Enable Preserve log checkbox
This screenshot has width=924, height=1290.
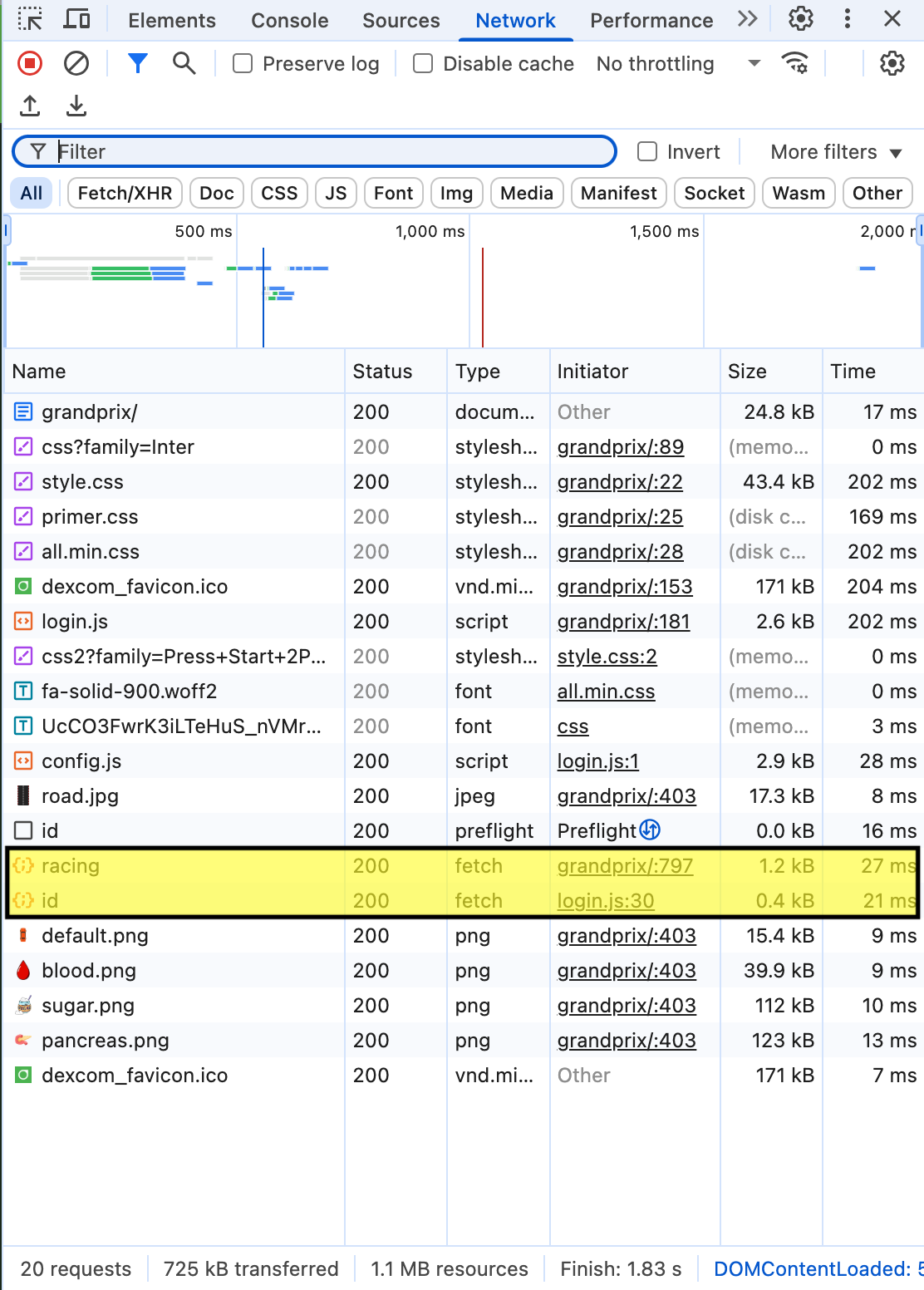(243, 63)
